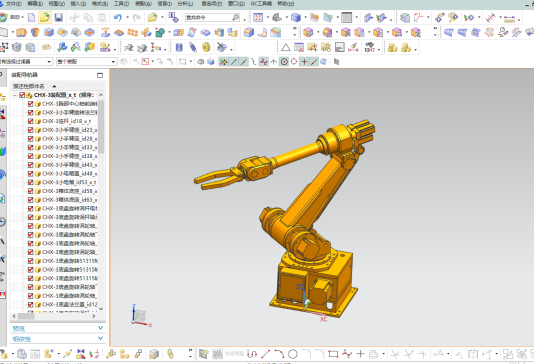Expand the 相依性 panel with its chevron

(100, 338)
